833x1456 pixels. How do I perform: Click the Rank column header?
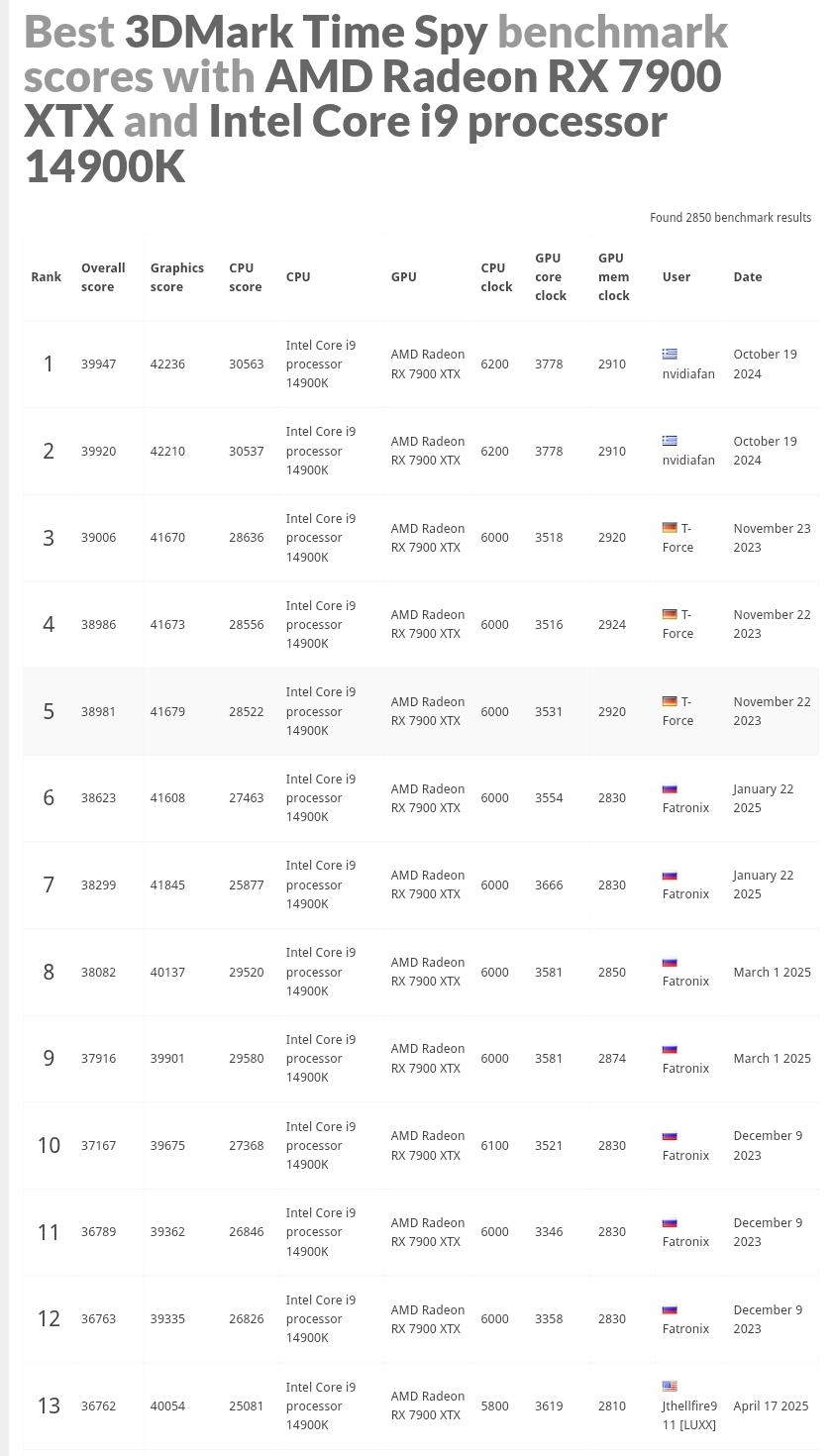click(47, 277)
